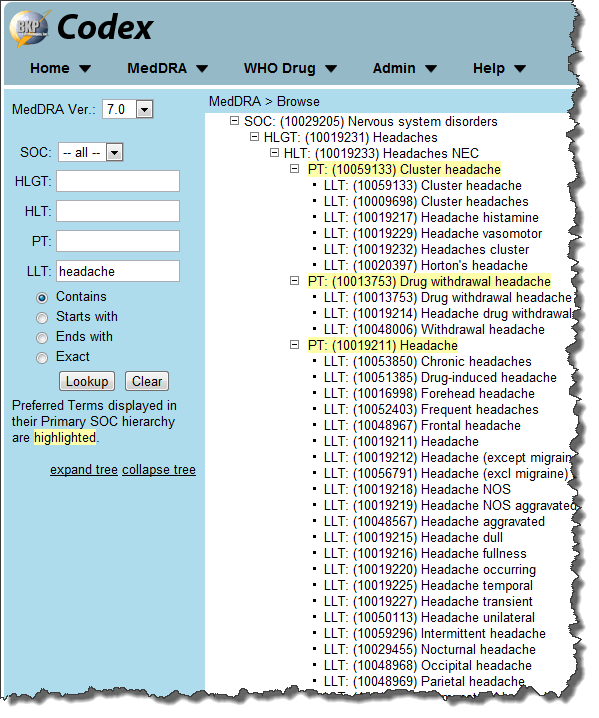Select HLT (10019233) Headaches NEC item
The image size is (599, 718).
tap(381, 154)
